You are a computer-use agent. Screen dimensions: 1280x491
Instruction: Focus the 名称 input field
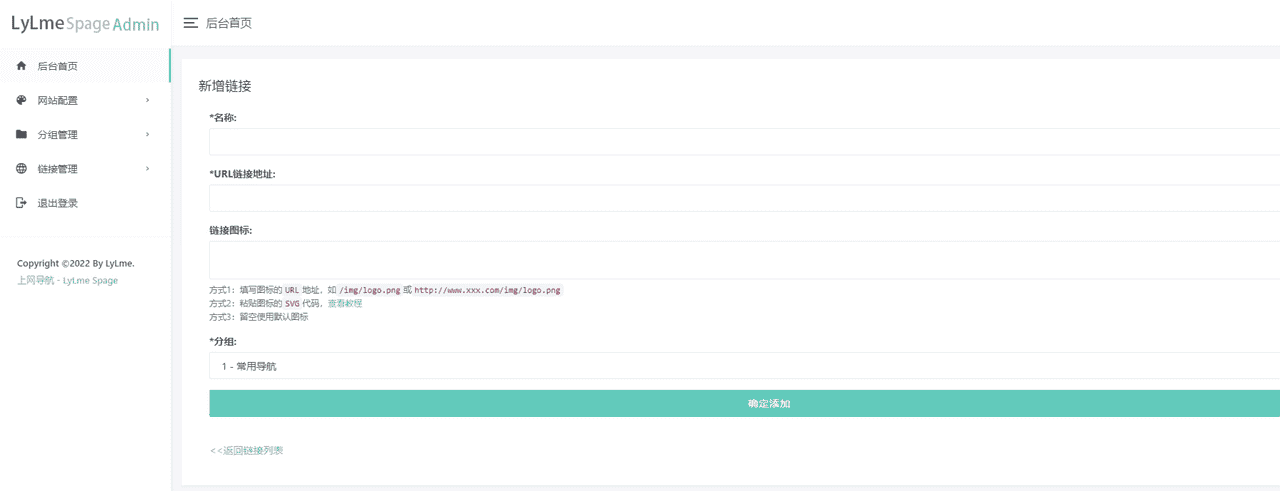click(x=744, y=141)
